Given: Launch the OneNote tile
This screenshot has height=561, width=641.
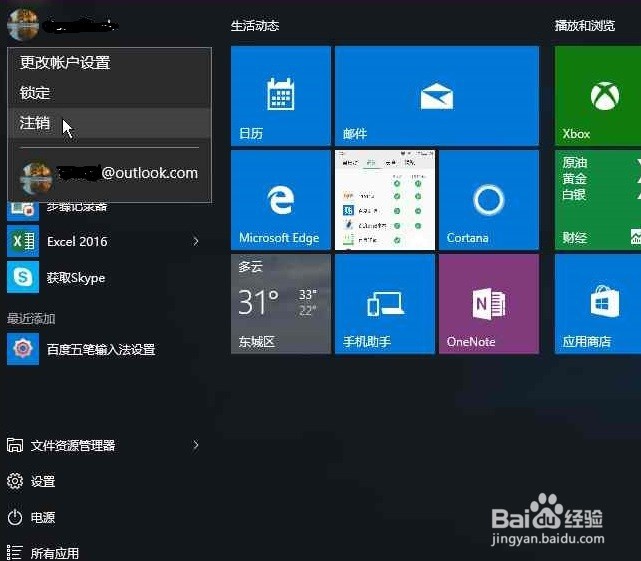Looking at the screenshot, I should [489, 304].
